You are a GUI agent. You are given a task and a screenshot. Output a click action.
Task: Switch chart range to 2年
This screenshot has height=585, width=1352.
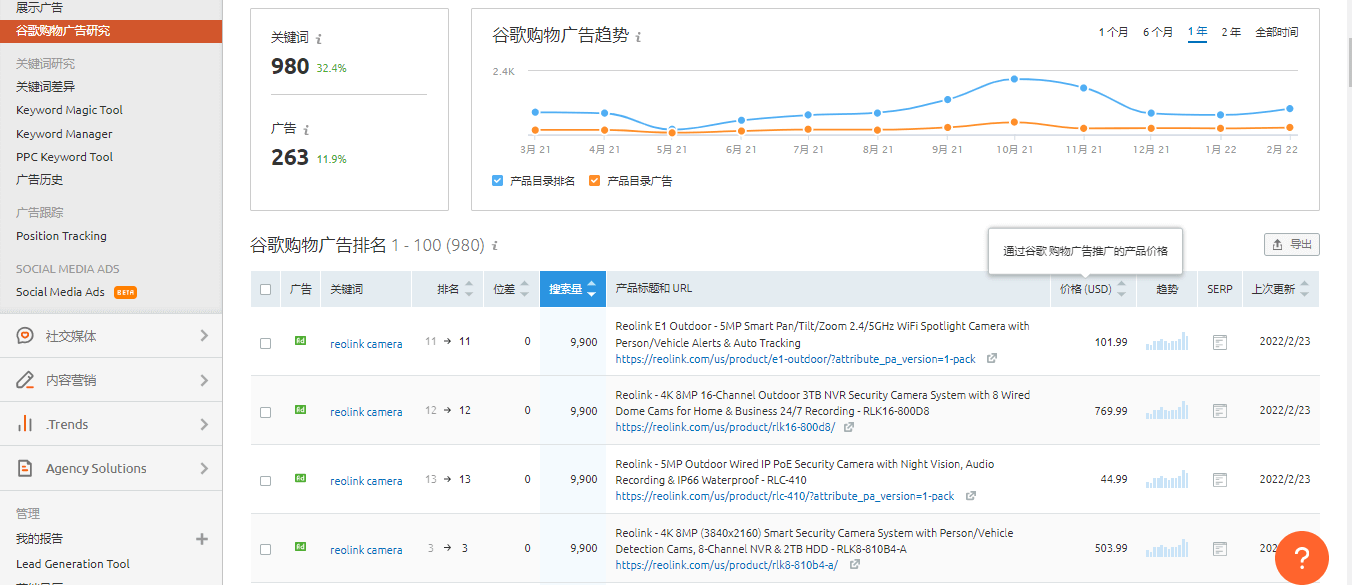click(1231, 32)
